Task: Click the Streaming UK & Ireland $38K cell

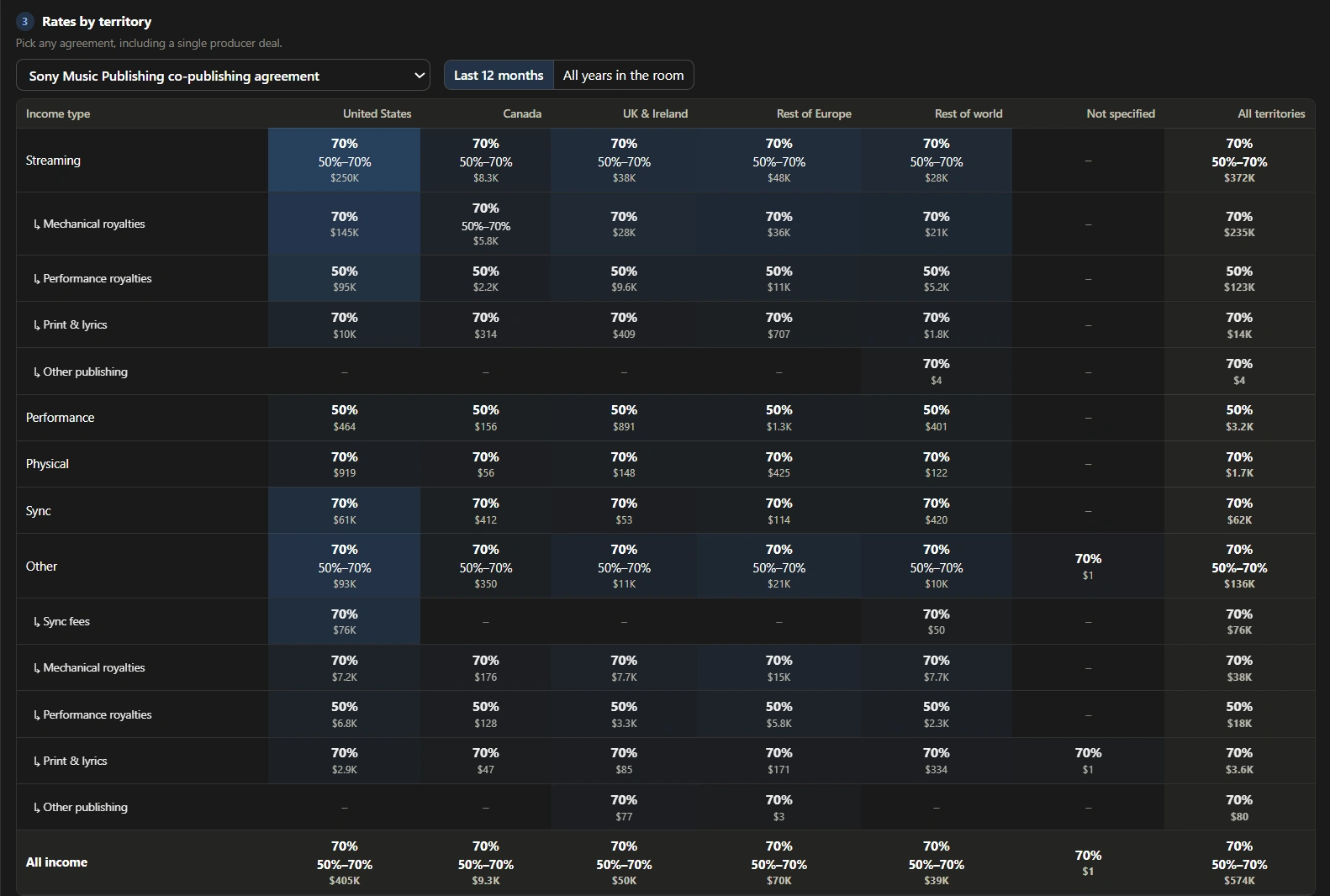Action: click(x=624, y=161)
